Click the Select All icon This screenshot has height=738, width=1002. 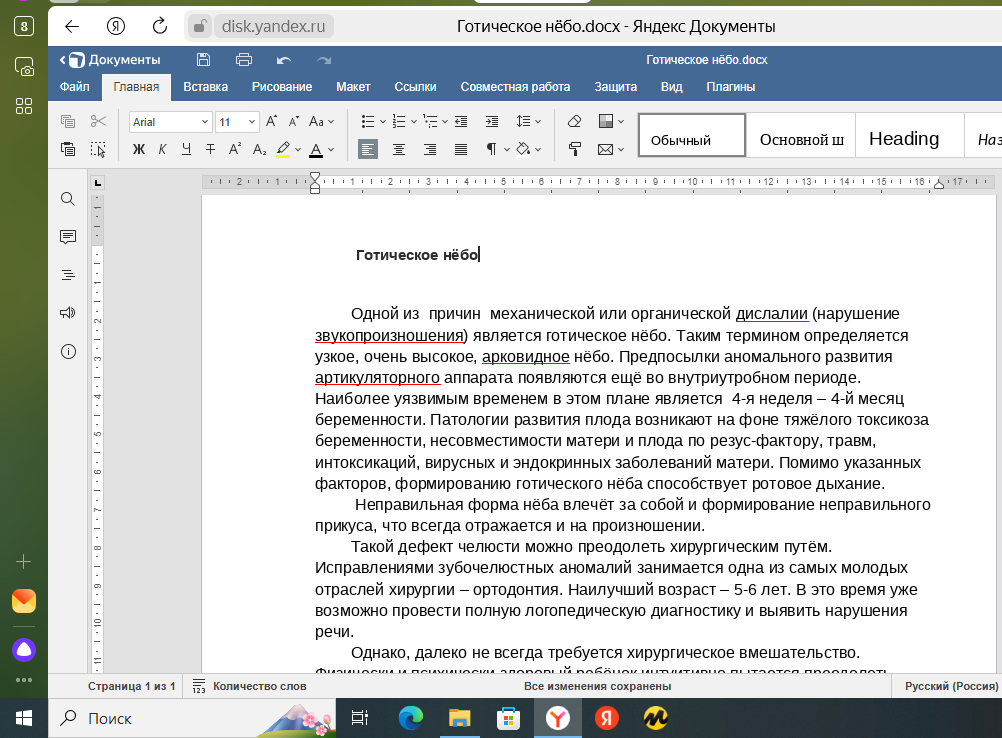pos(98,149)
